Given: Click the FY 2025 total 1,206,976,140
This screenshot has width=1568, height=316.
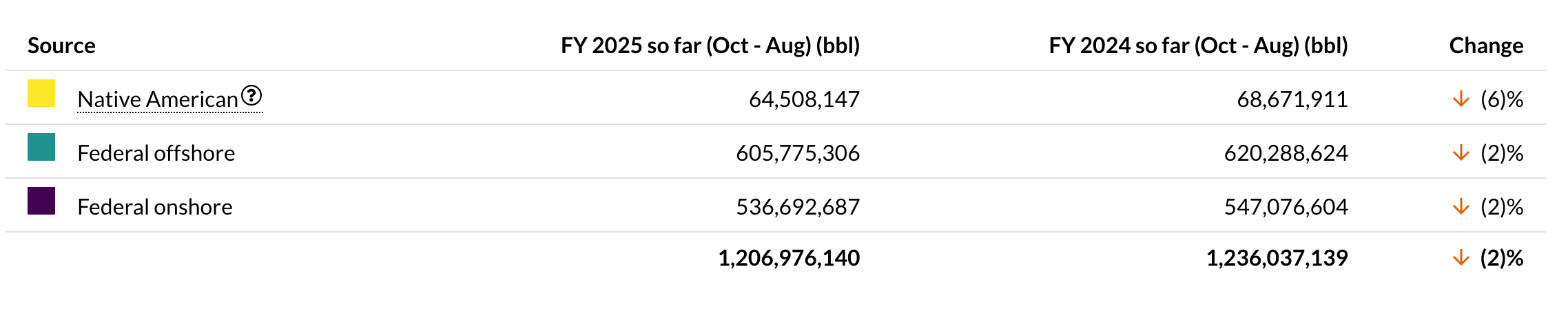Looking at the screenshot, I should pos(789,258).
